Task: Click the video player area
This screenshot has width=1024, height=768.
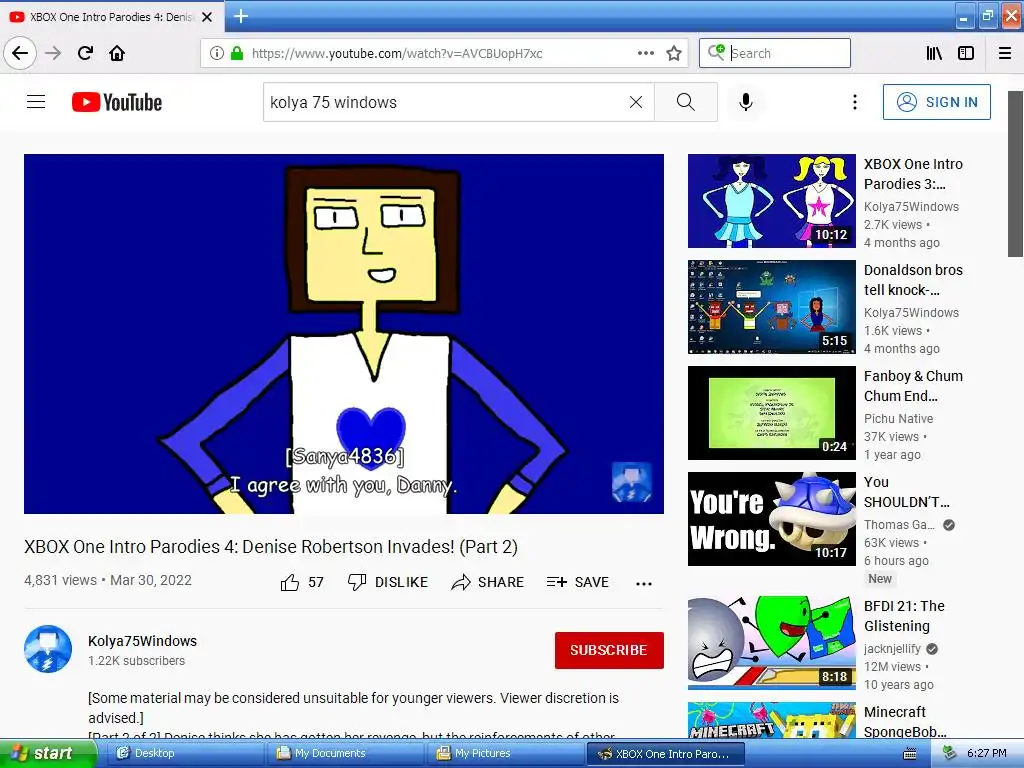Action: point(344,334)
